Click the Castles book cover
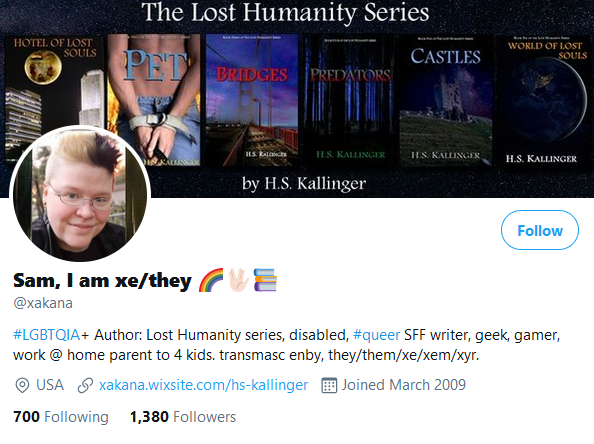This screenshot has width=594, height=444. coord(446,100)
